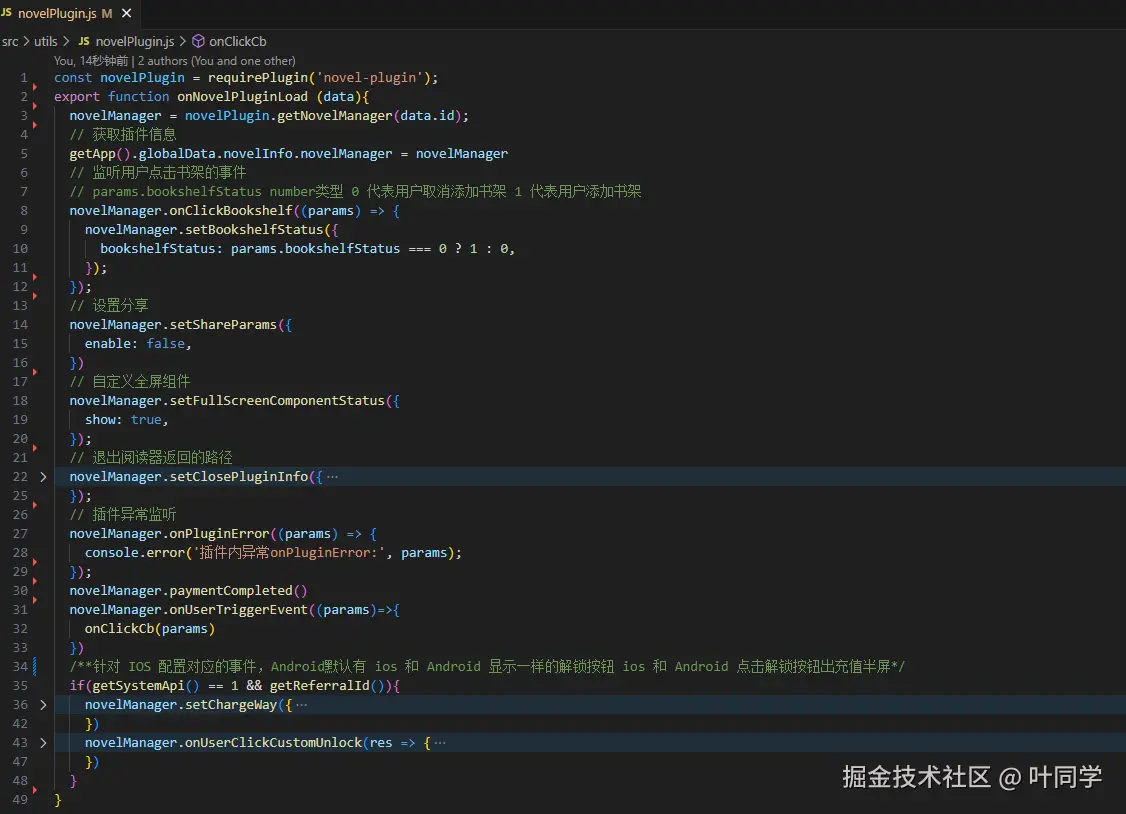Click setShareParams on line 14
Image resolution: width=1126 pixels, height=814 pixels.
[223, 324]
